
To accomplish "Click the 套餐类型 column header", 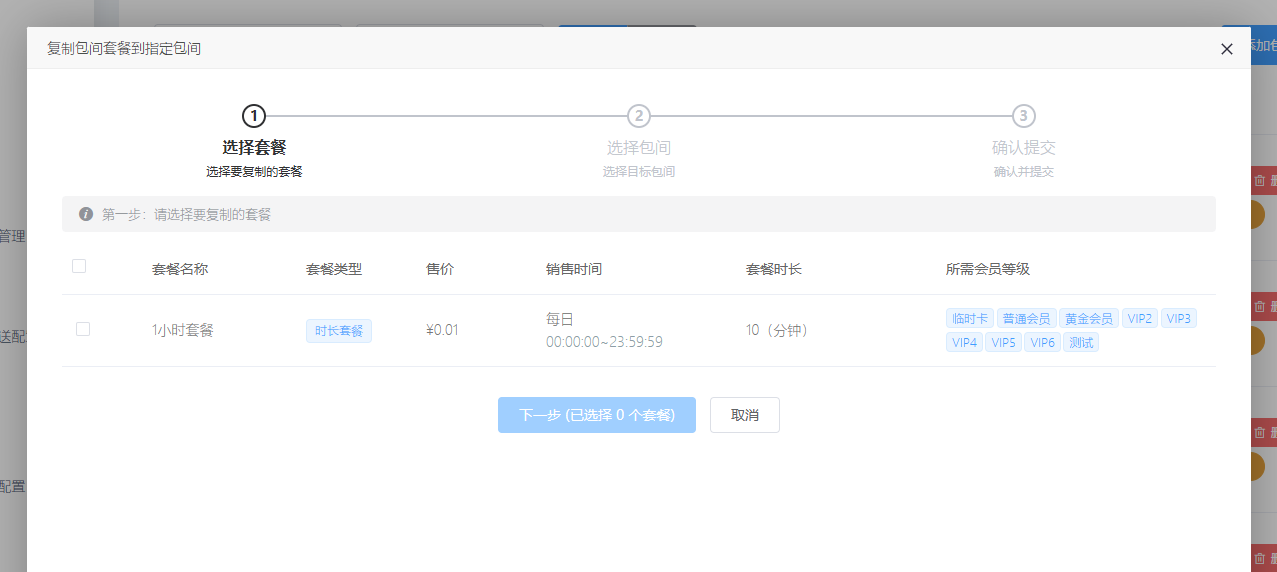I will coord(334,269).
